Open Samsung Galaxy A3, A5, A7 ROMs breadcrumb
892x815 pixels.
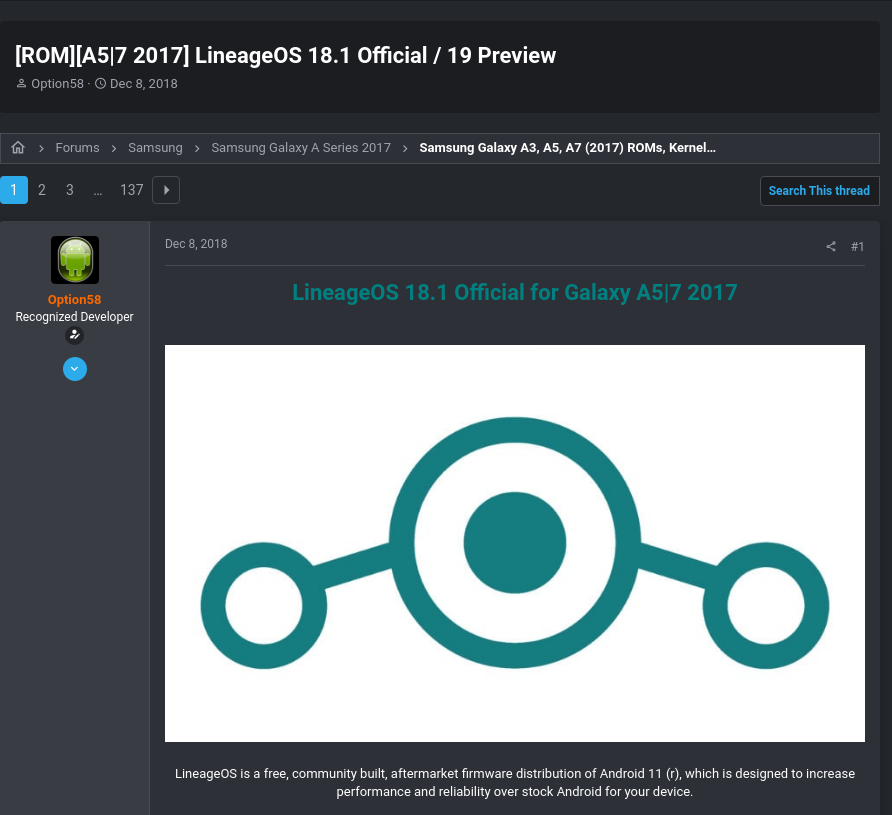coord(567,148)
